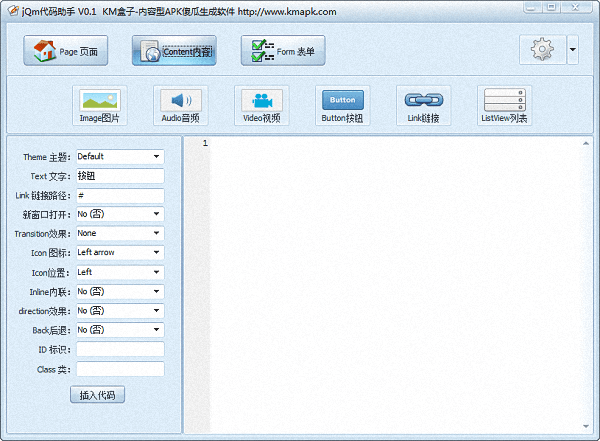Screen dimensions: 600x441
Task: Pick the Link链接 chain icon
Action: click(423, 101)
